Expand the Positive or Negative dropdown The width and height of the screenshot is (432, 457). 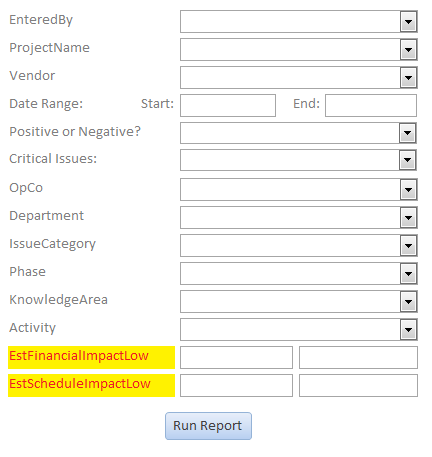tap(407, 133)
